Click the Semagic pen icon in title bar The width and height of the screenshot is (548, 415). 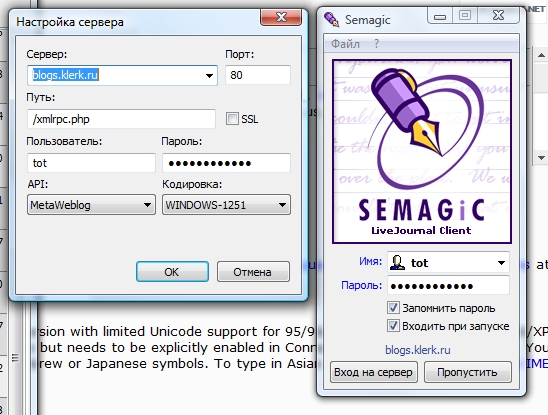tap(331, 20)
